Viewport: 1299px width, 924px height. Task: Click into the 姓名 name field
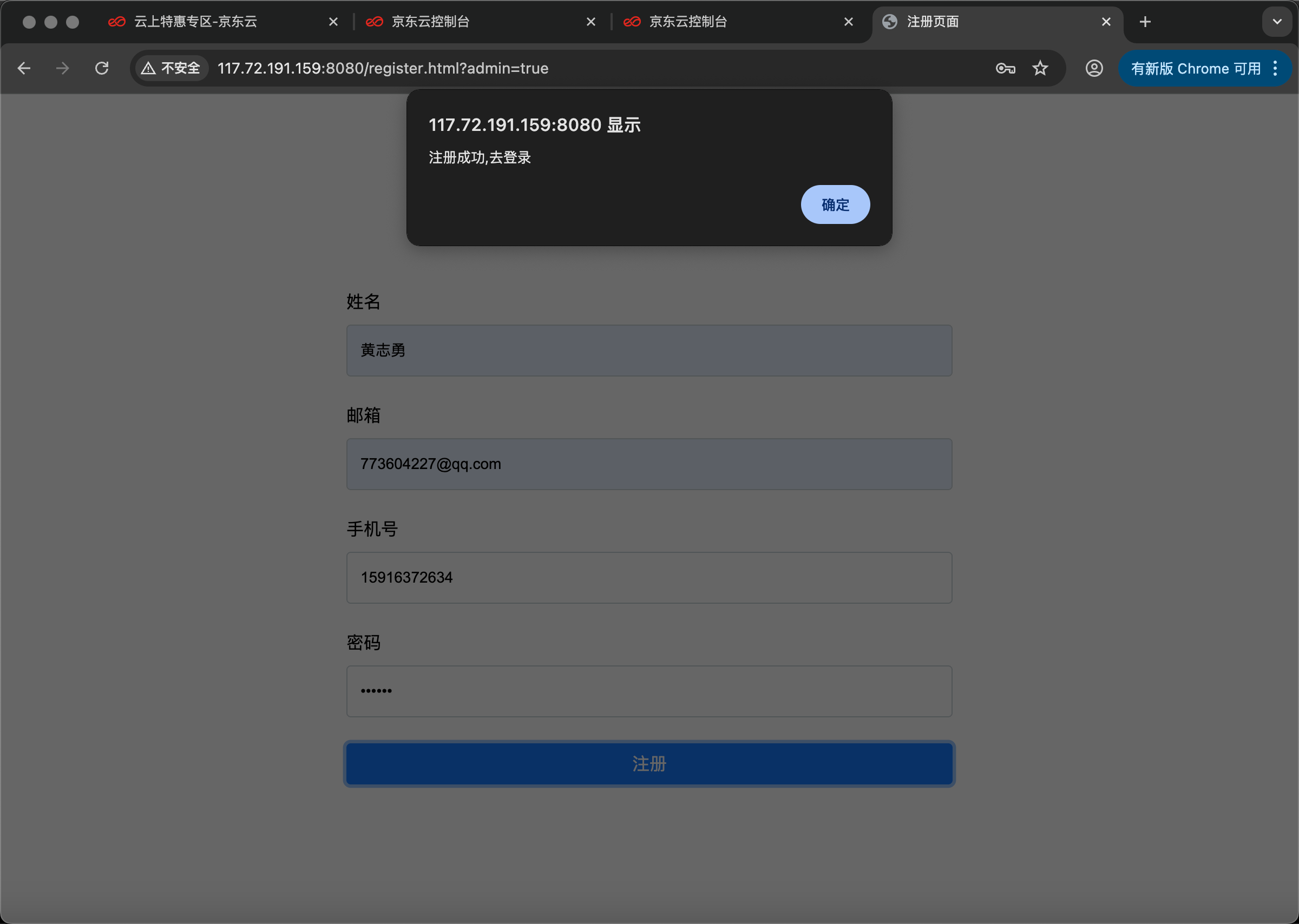coord(649,351)
